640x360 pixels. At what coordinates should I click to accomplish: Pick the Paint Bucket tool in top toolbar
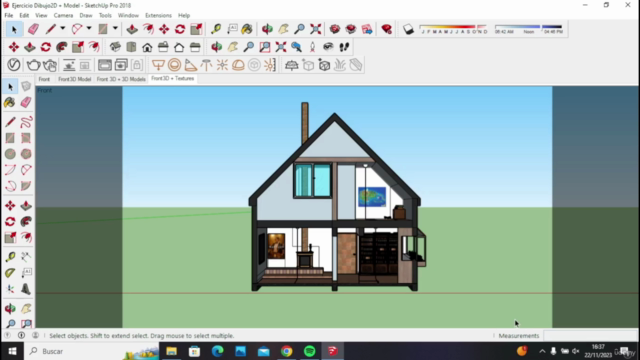pos(247,29)
